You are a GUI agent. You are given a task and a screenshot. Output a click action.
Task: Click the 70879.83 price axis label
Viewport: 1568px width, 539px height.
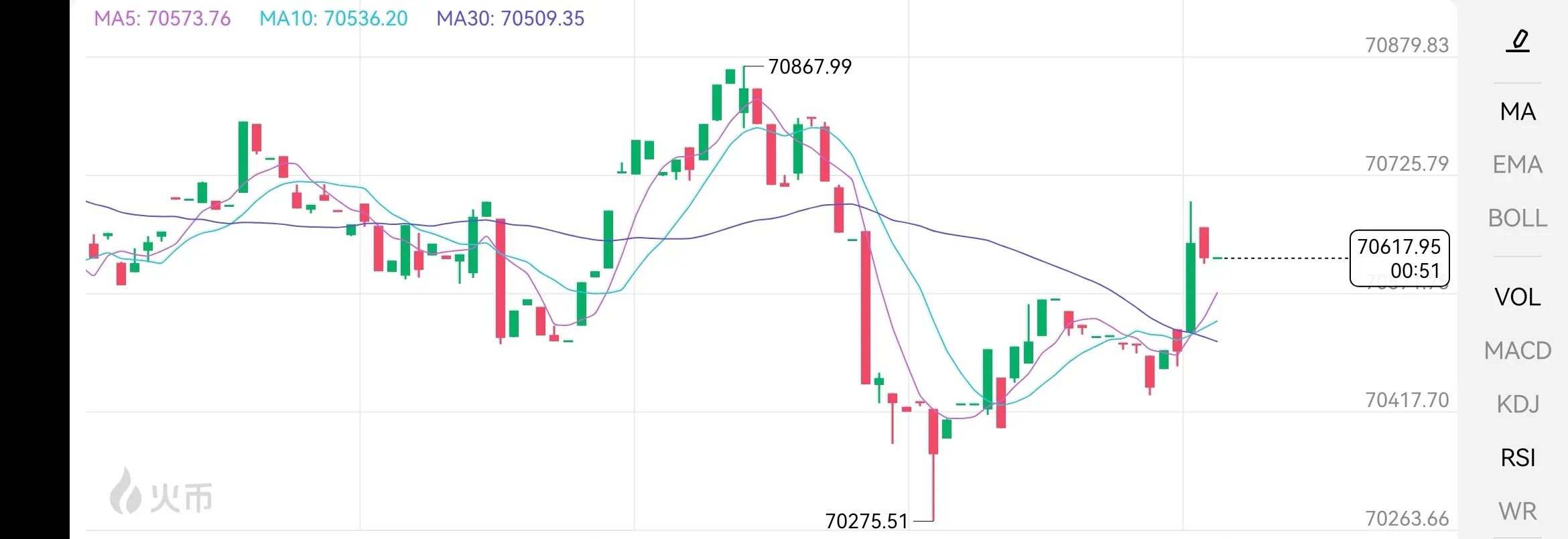pyautogui.click(x=1407, y=46)
